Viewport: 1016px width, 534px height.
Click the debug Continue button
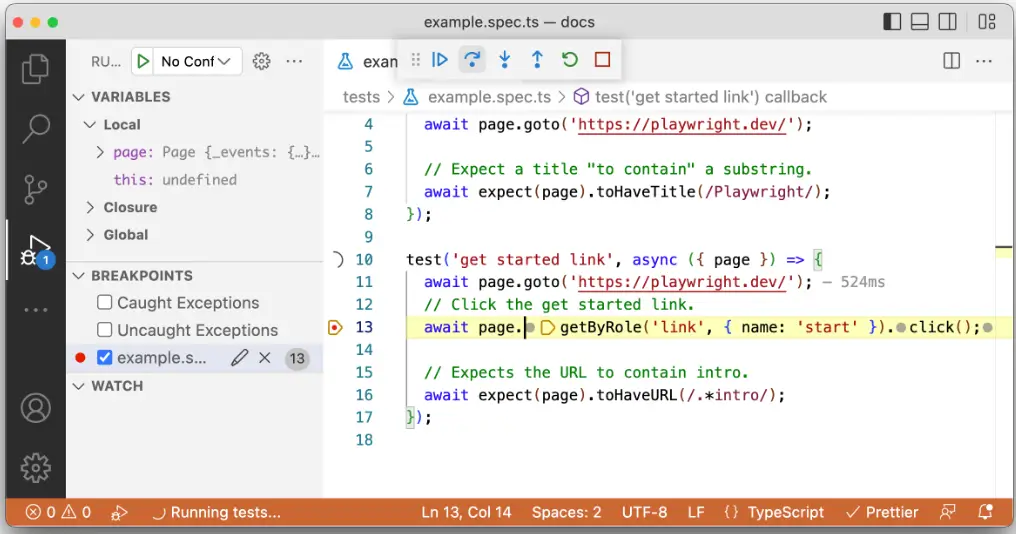click(x=440, y=60)
